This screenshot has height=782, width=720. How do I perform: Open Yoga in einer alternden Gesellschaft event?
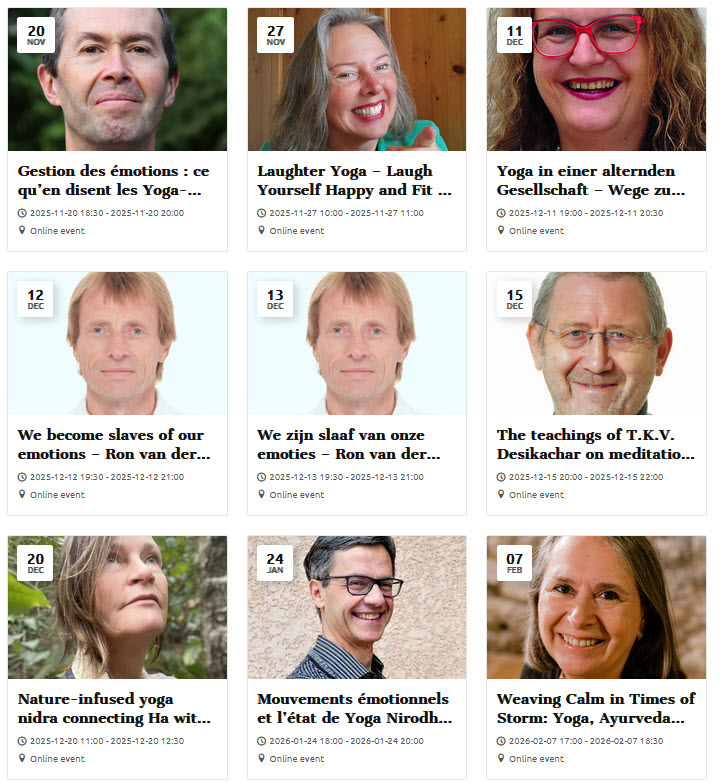pyautogui.click(x=591, y=181)
